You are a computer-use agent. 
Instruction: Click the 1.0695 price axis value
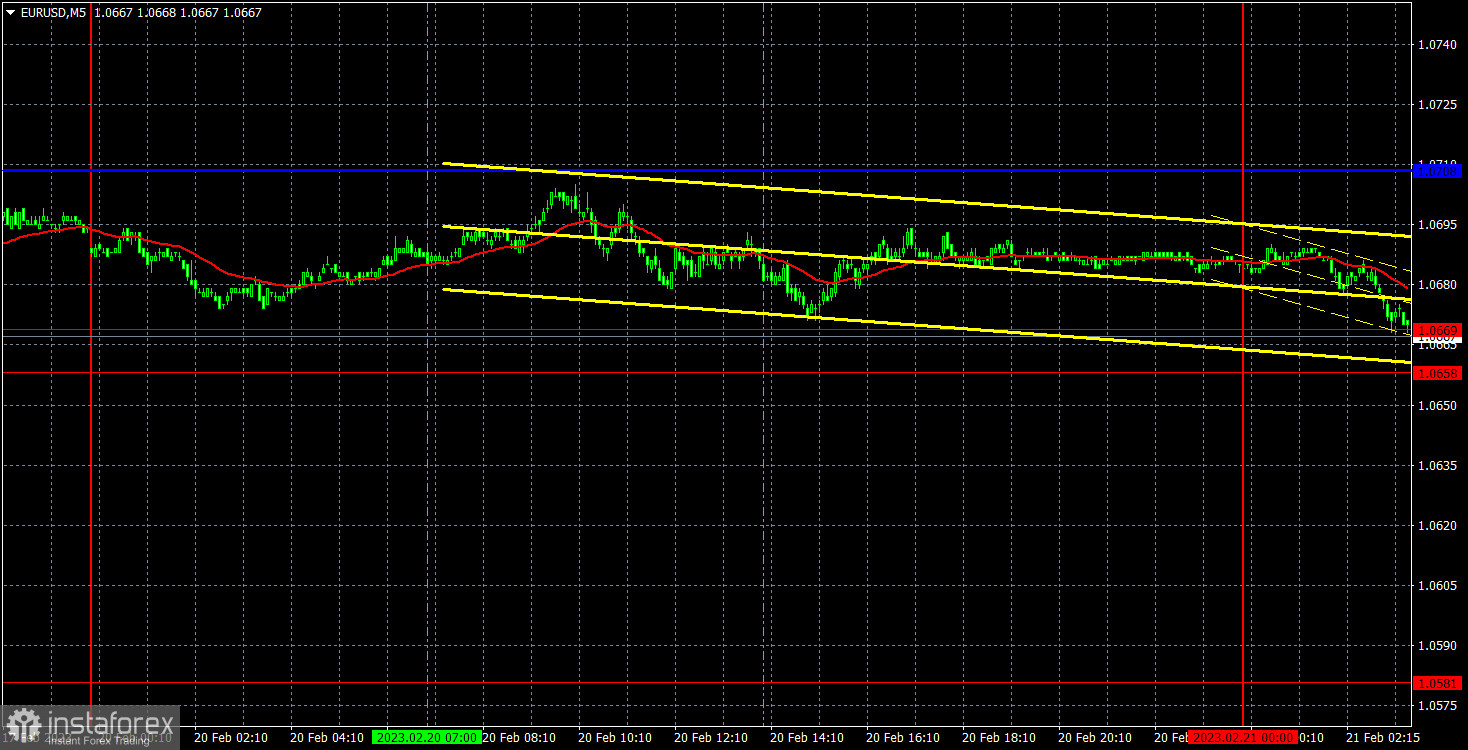(x=1439, y=225)
